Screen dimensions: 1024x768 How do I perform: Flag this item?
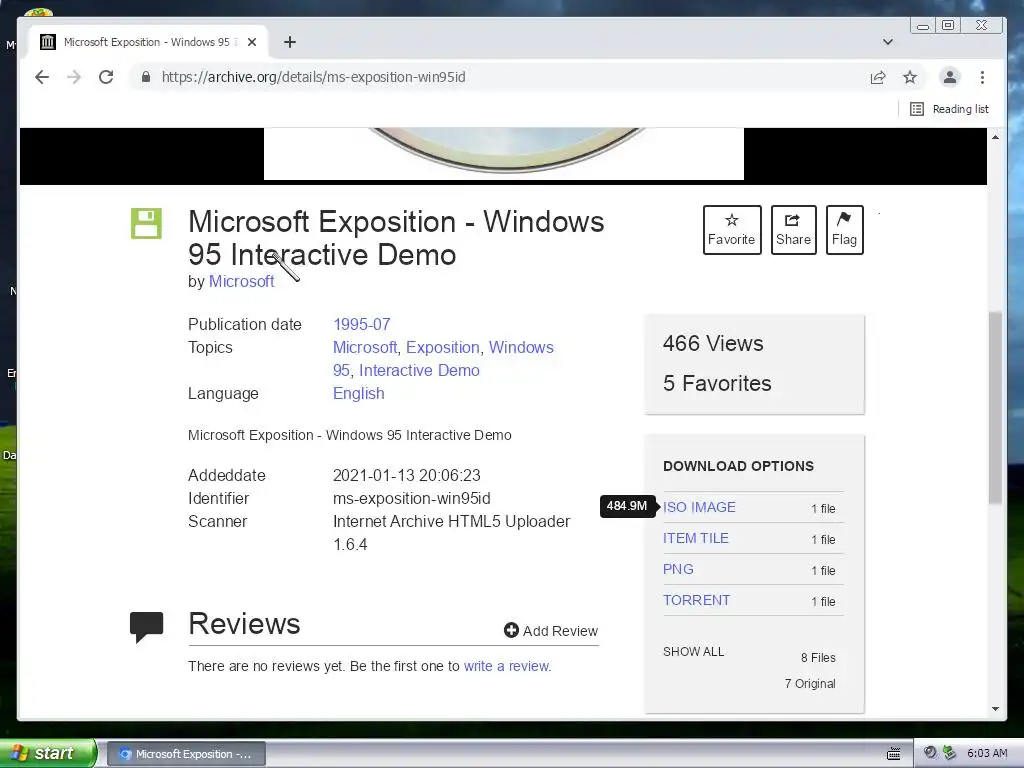pyautogui.click(x=844, y=230)
